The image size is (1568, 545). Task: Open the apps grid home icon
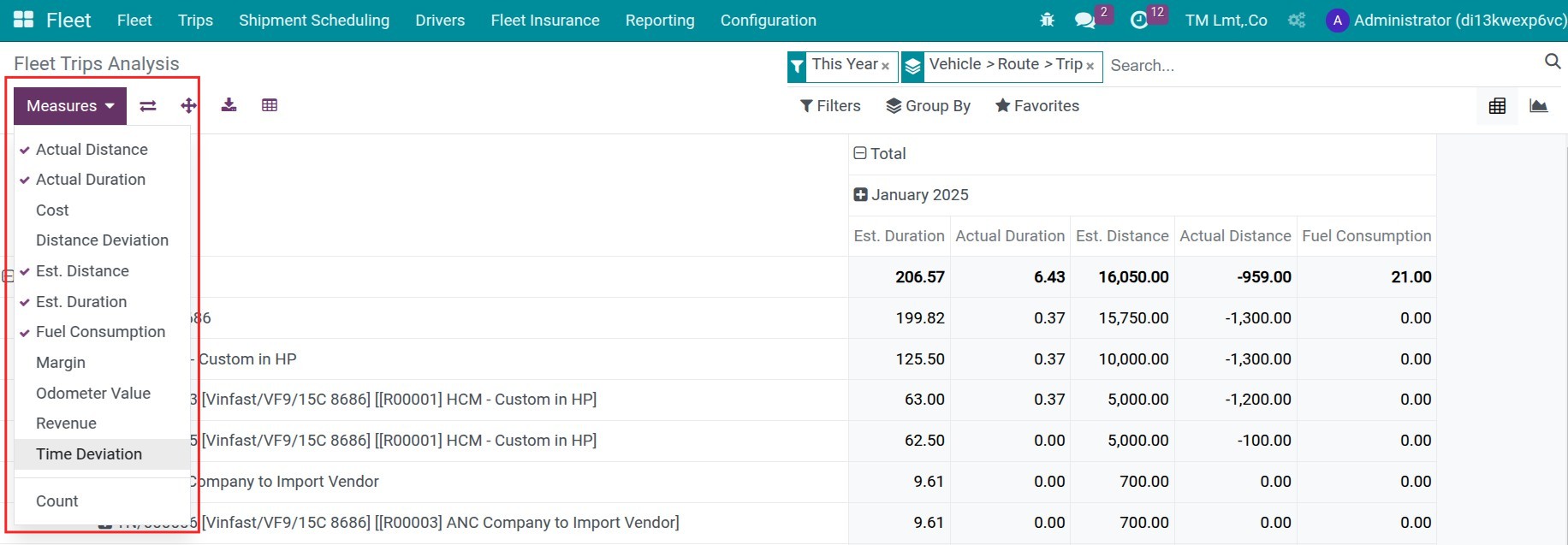tap(24, 20)
